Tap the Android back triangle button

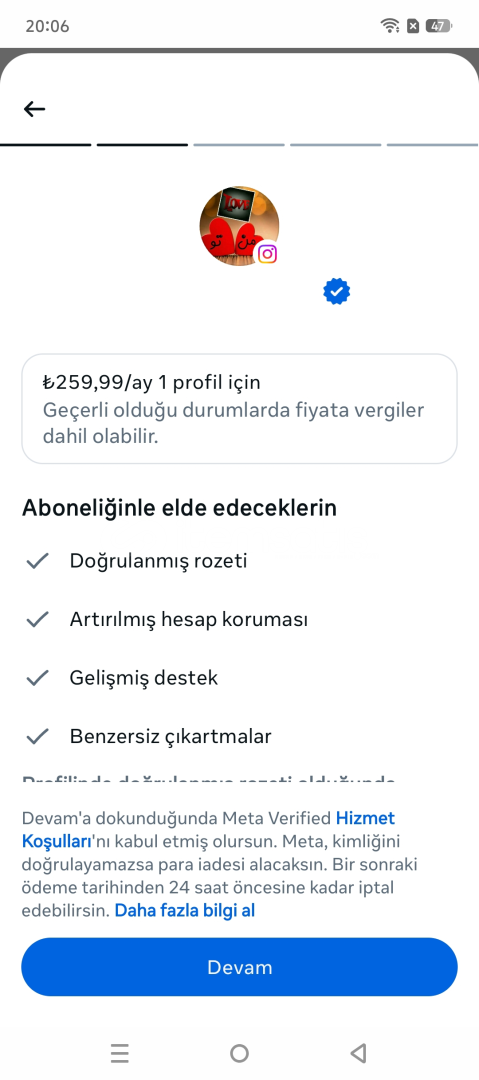tap(358, 1052)
